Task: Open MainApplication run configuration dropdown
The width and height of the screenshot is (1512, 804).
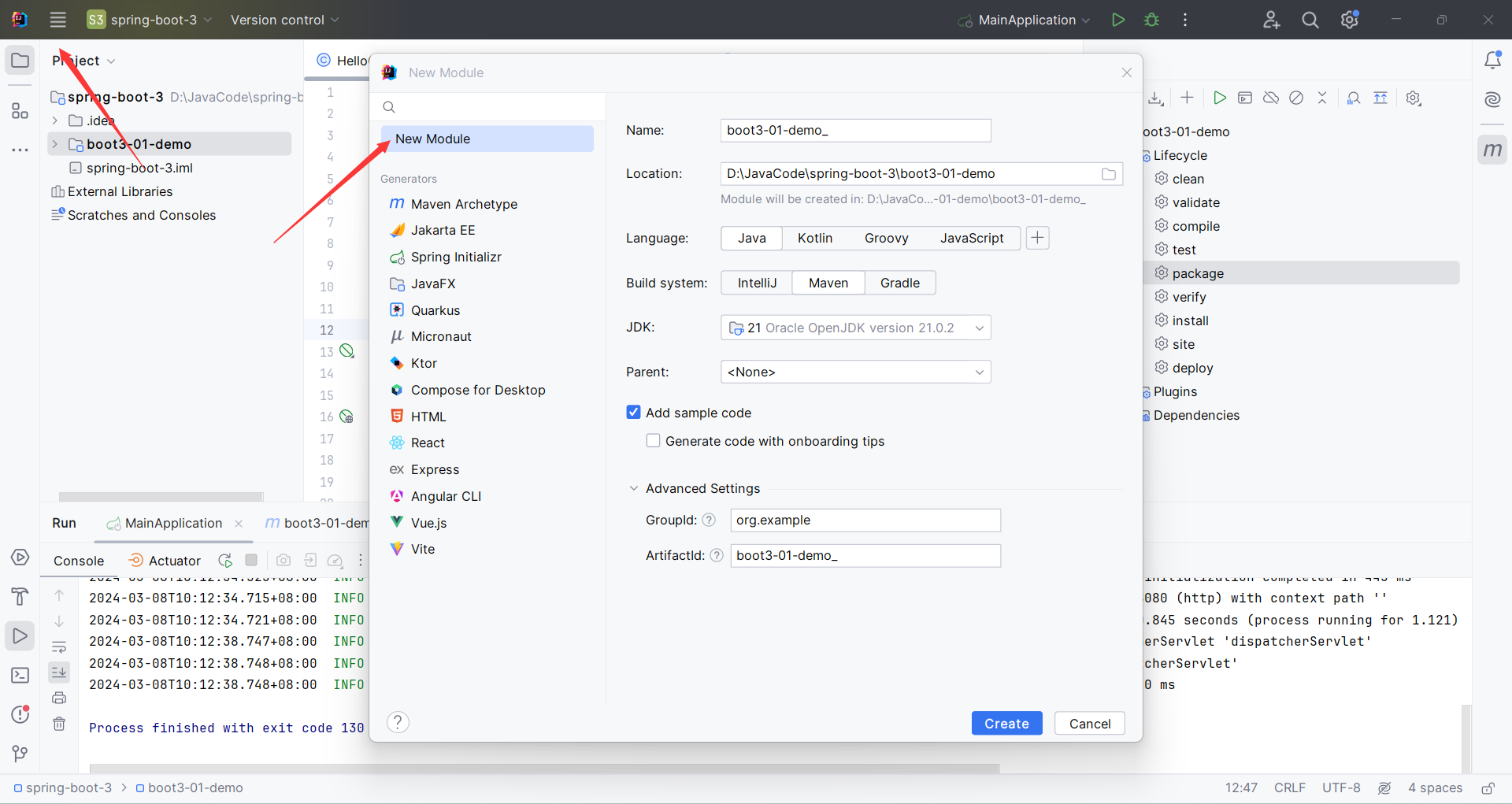Action: point(1024,20)
